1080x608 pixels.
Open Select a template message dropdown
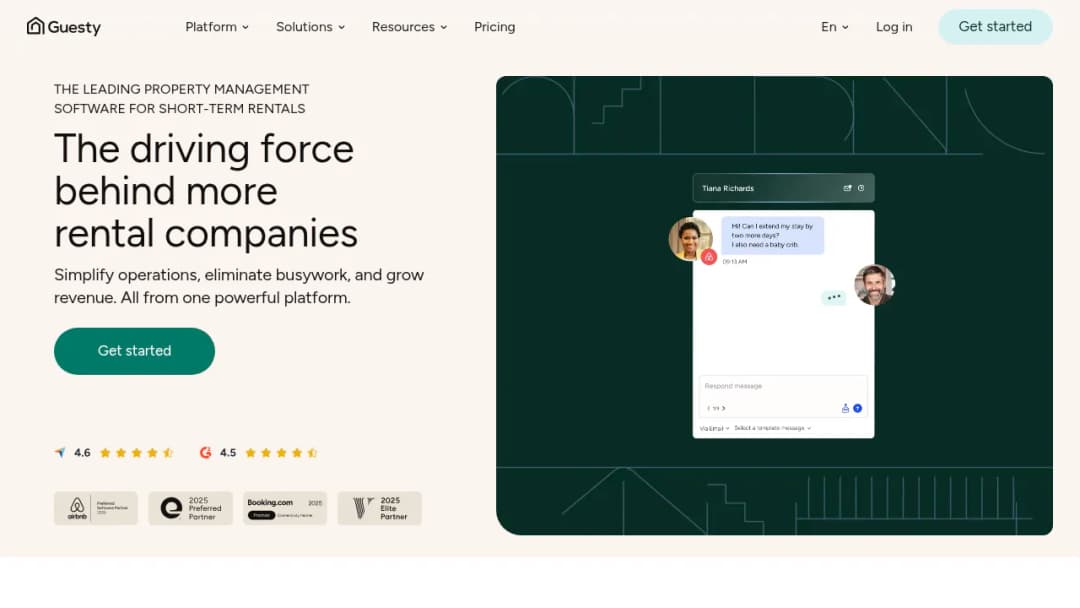(x=773, y=428)
